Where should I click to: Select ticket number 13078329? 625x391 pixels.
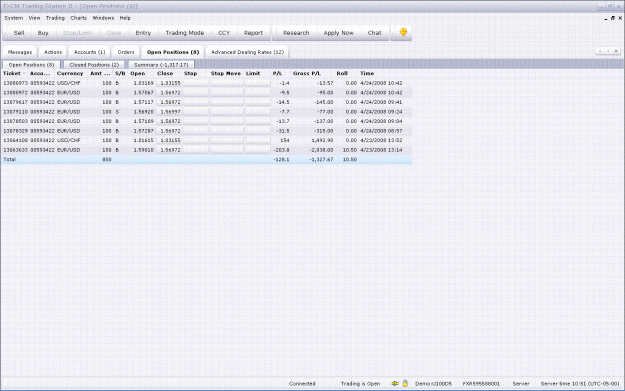16,131
